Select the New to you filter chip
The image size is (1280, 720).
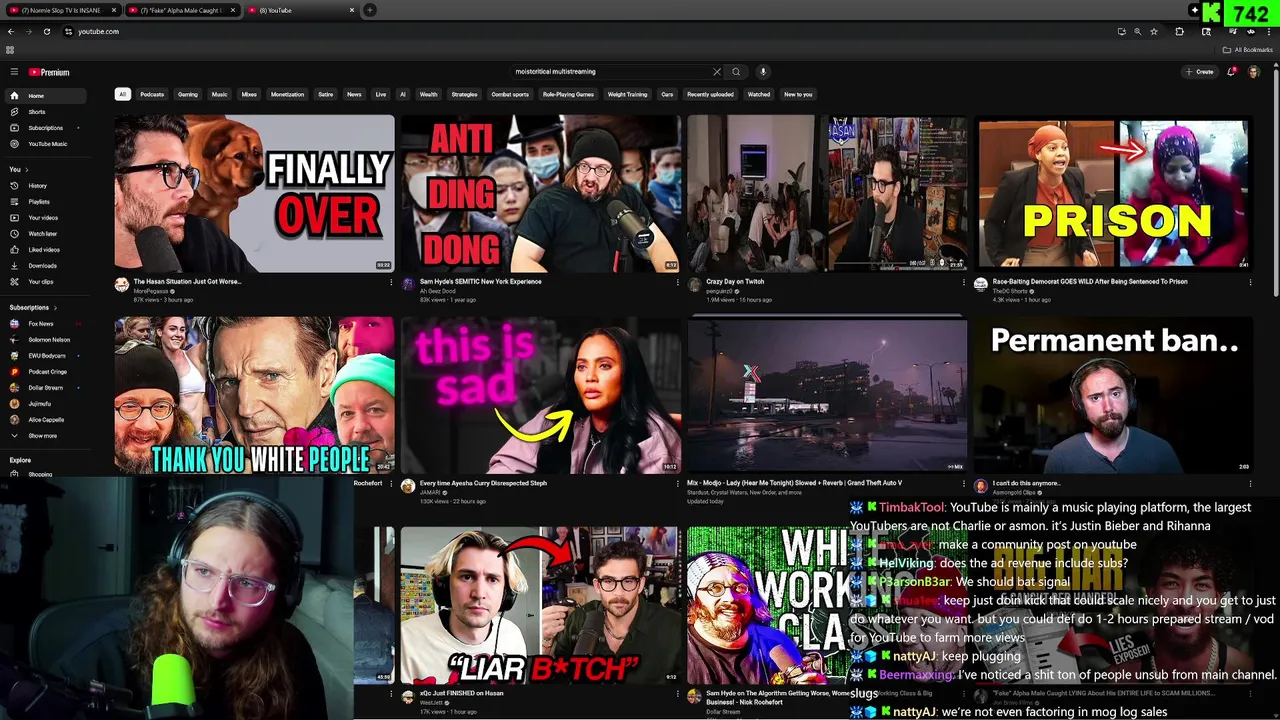[798, 94]
